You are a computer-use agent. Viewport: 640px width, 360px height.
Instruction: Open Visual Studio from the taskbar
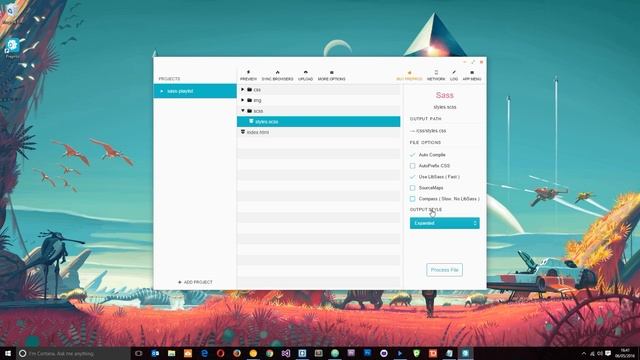coord(286,353)
